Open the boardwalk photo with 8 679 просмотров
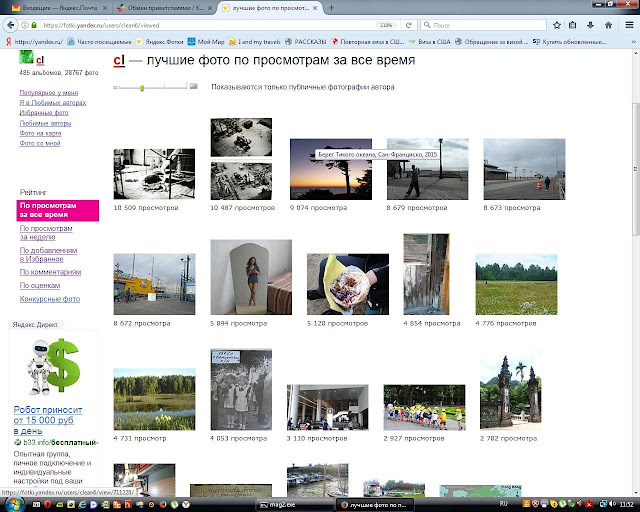The height and width of the screenshot is (512, 640). tap(427, 169)
